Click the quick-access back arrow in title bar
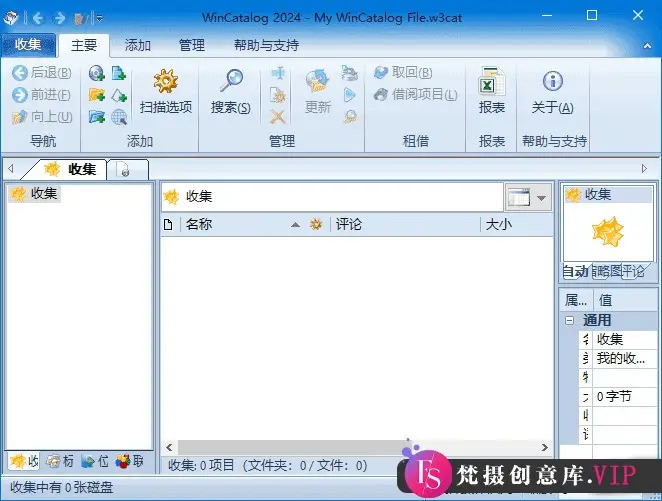 (38, 18)
